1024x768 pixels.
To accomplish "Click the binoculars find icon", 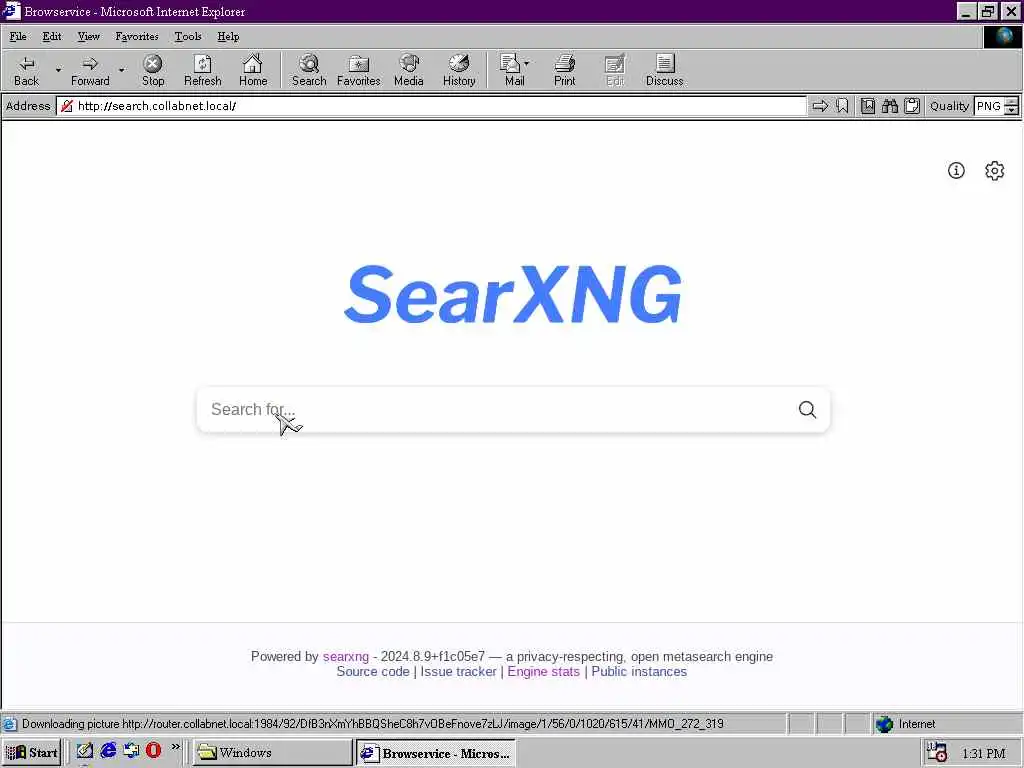I will (889, 106).
